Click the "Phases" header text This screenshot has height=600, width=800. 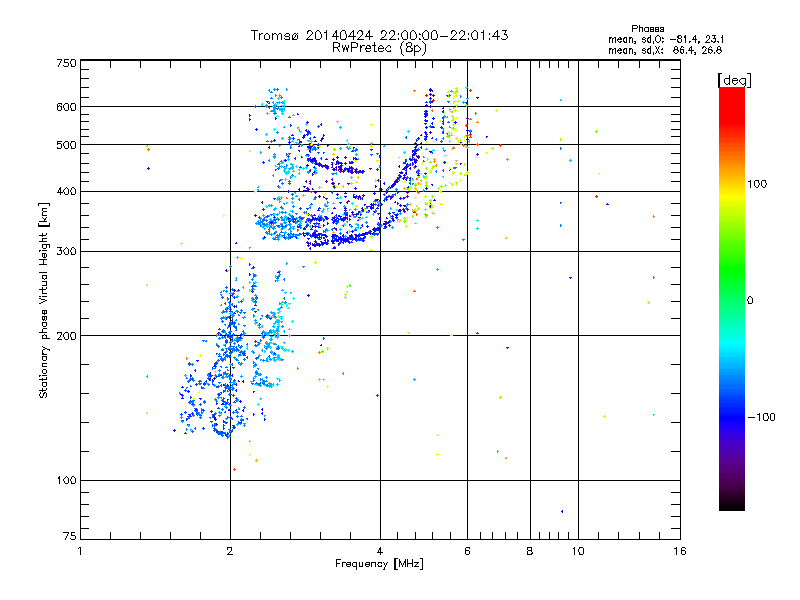(647, 29)
